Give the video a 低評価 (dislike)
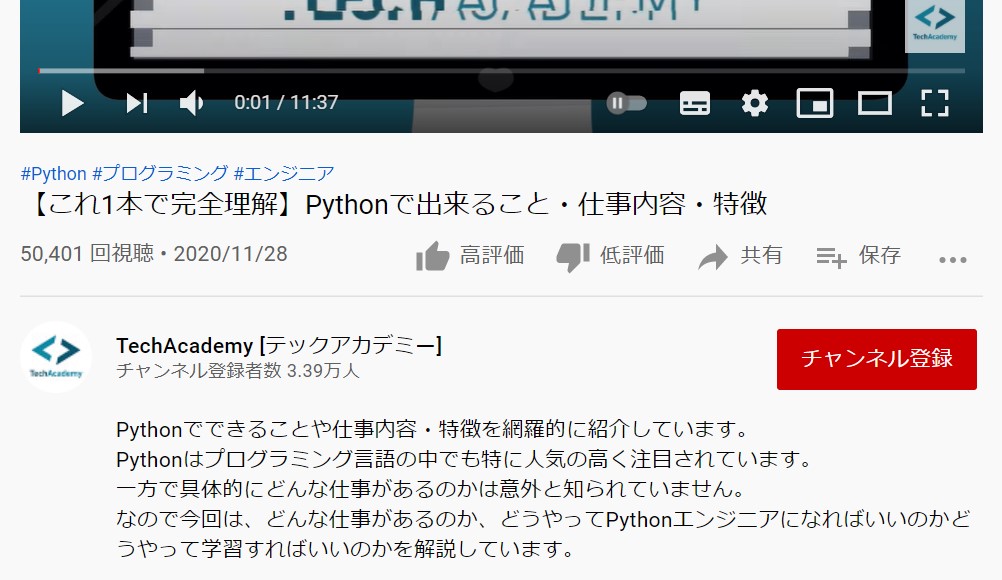The width and height of the screenshot is (1002, 580). [x=611, y=255]
